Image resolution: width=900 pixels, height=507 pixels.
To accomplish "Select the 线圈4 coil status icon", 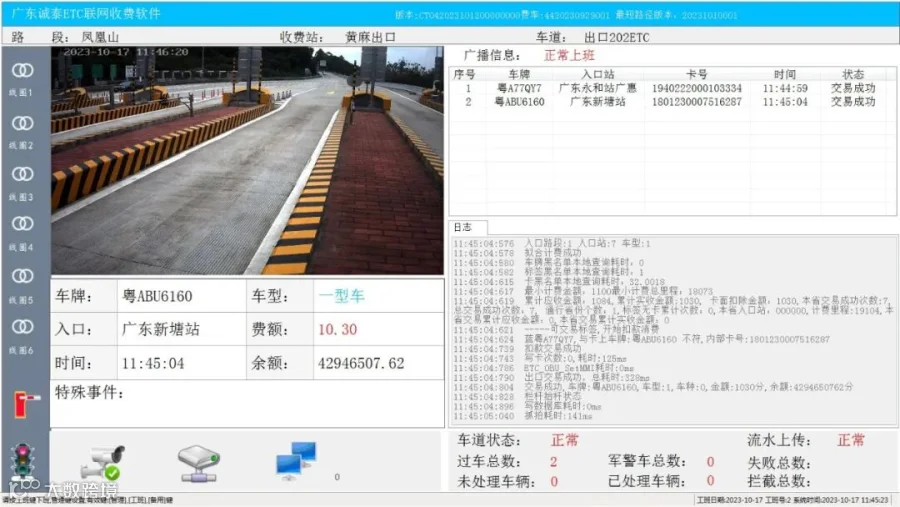I will (22, 224).
